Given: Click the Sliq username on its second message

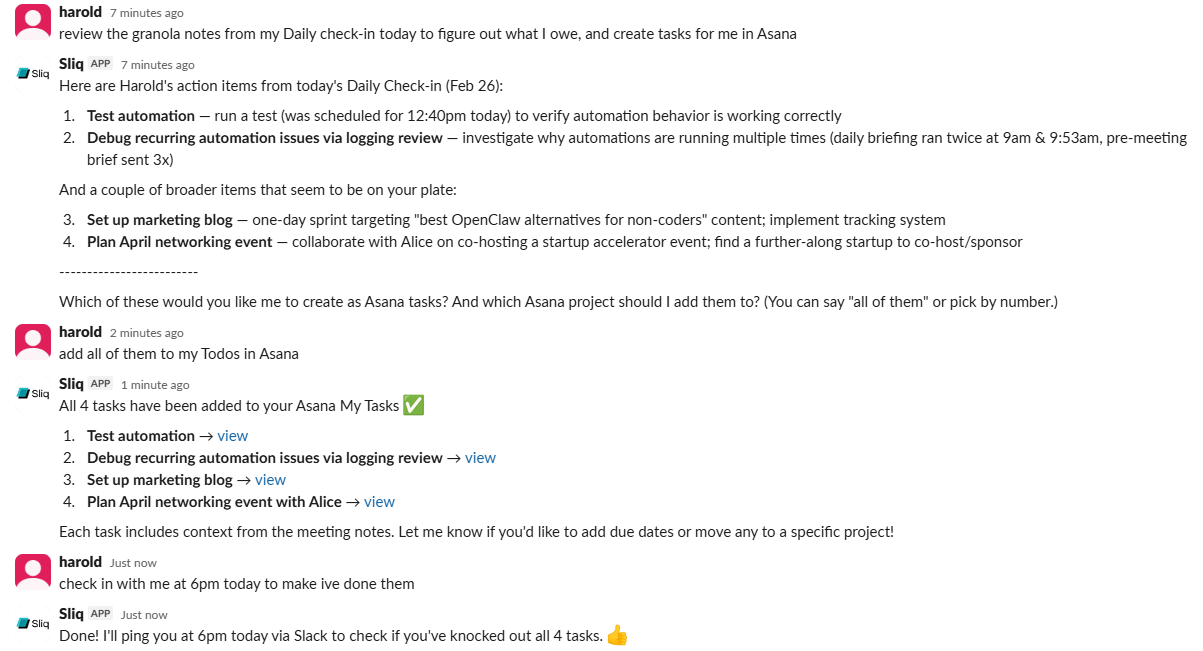Looking at the screenshot, I should pos(71,383).
